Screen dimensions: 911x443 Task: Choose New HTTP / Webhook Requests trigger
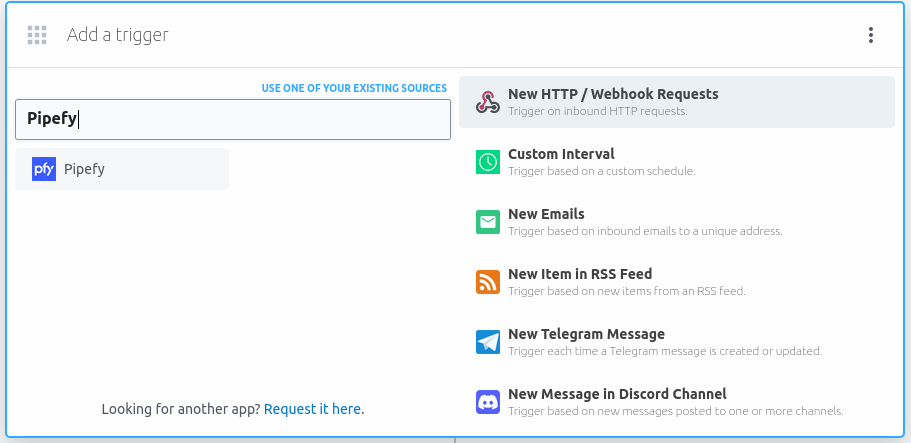click(x=677, y=102)
